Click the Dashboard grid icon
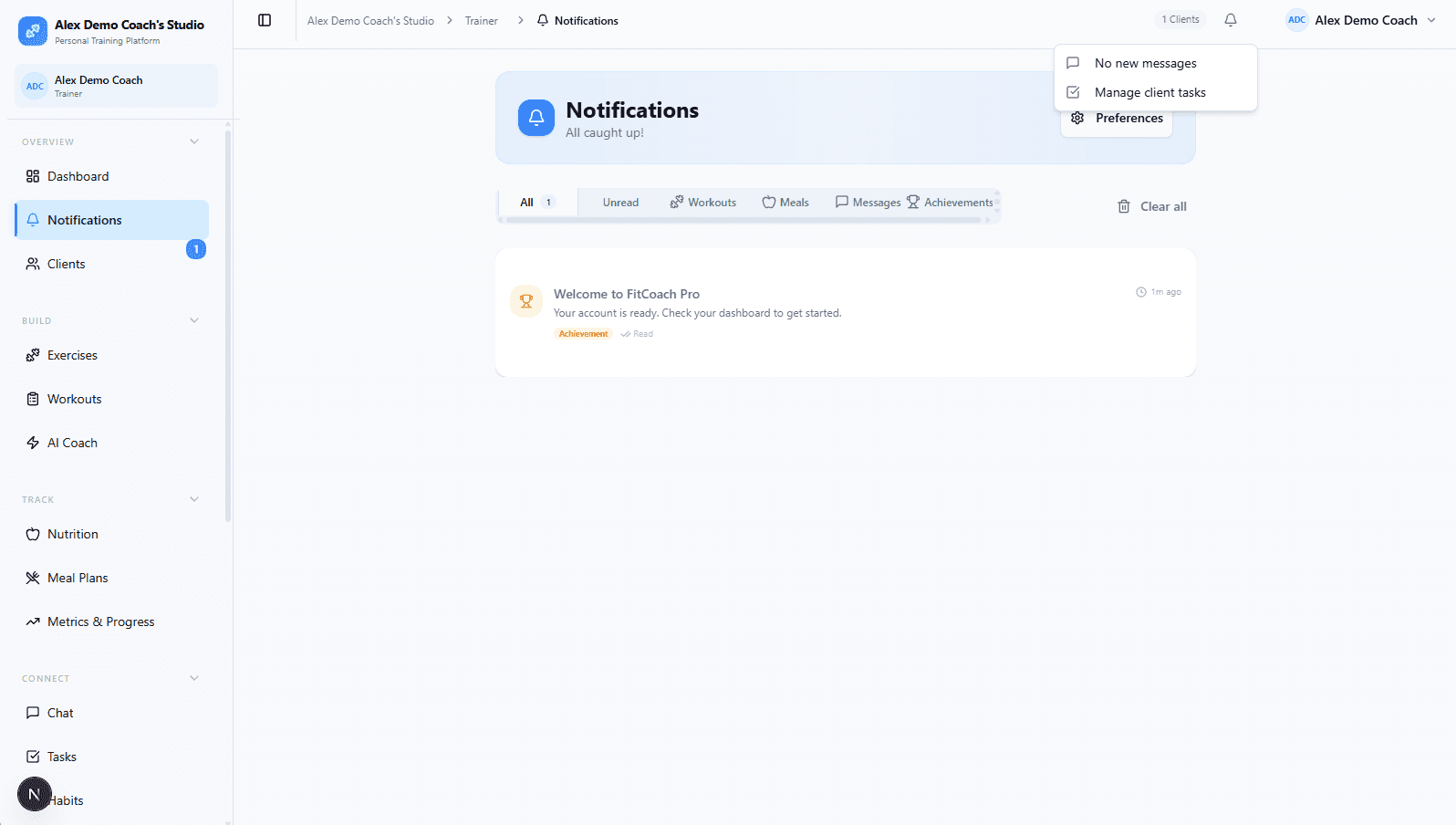Image resolution: width=1456 pixels, height=825 pixels. [x=33, y=176]
